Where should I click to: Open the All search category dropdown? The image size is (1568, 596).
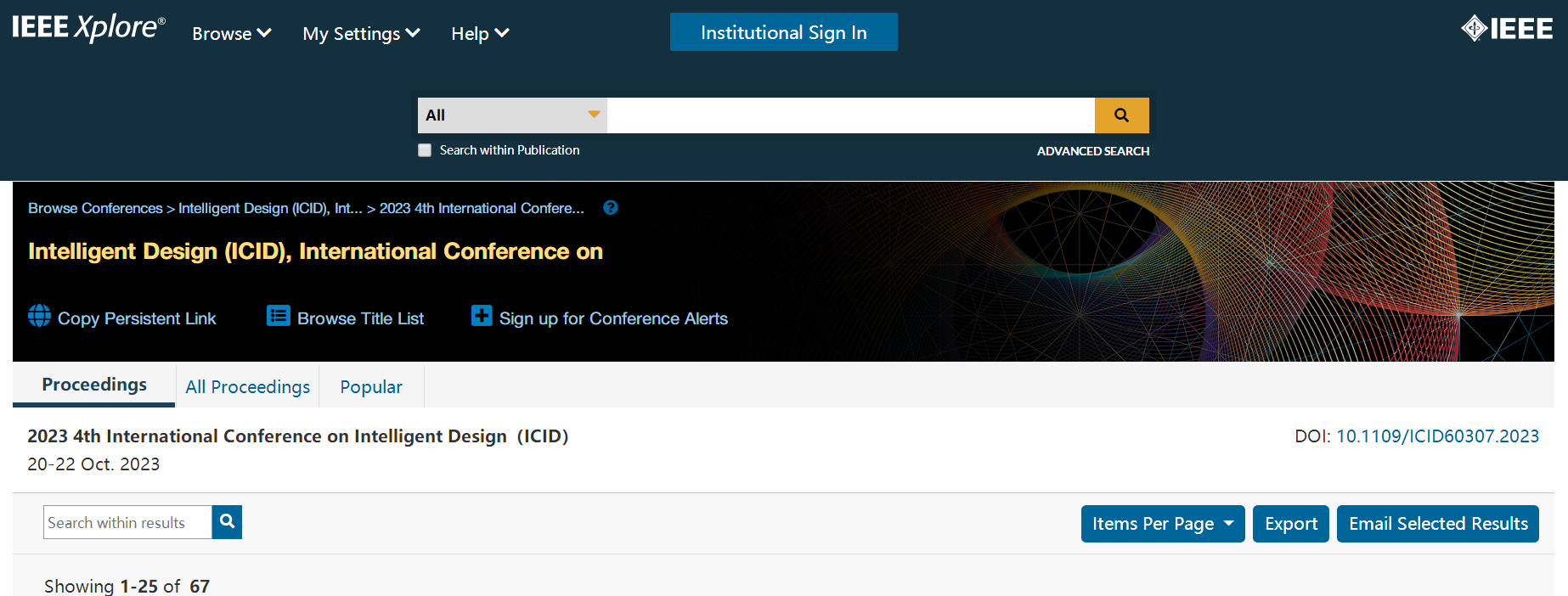(512, 115)
